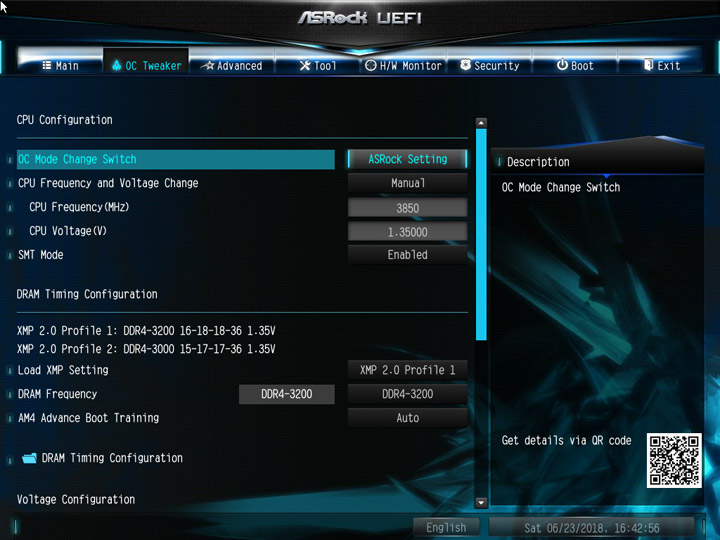Open Load XMP Setting profile dropdown
This screenshot has width=720, height=540.
point(407,370)
